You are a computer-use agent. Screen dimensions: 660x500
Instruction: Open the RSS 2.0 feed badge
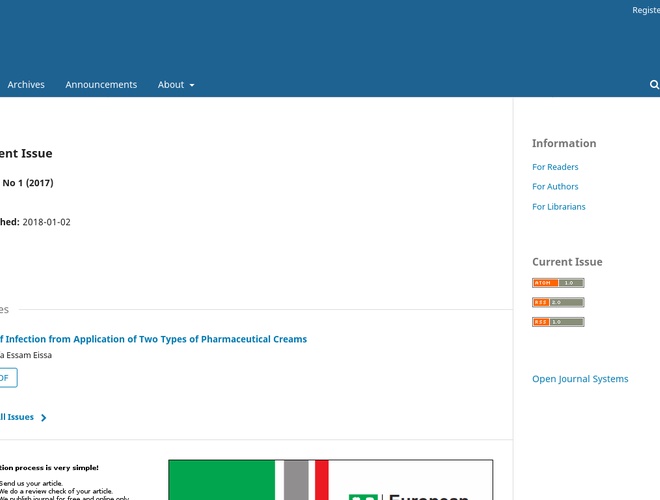tap(558, 302)
